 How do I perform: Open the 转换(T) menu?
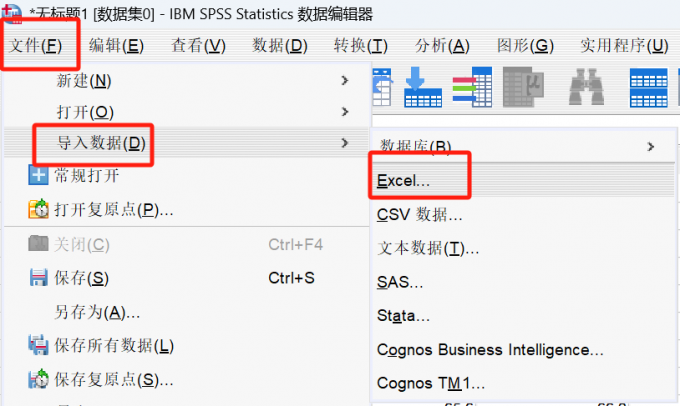click(x=361, y=45)
